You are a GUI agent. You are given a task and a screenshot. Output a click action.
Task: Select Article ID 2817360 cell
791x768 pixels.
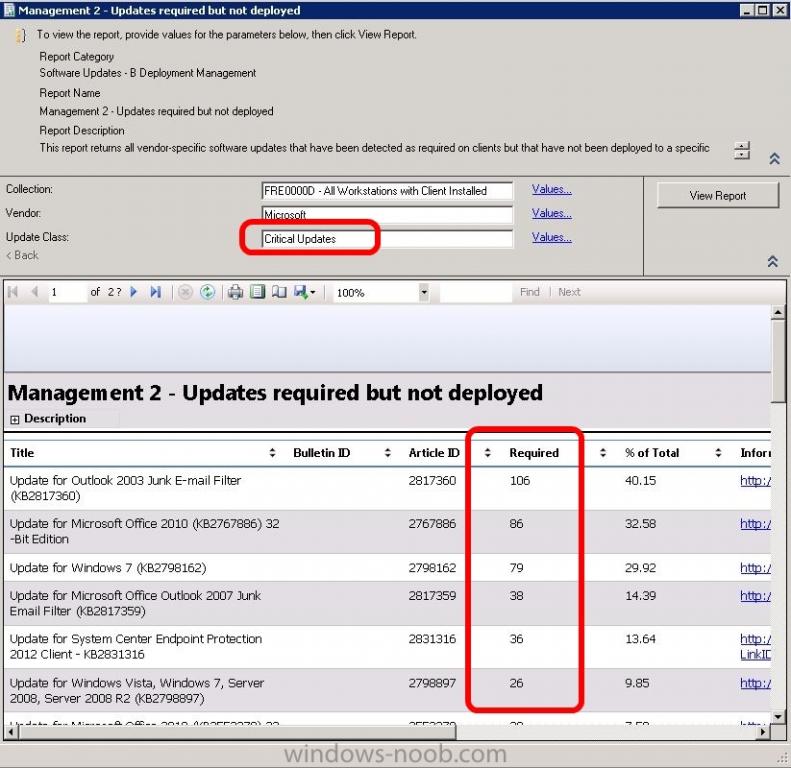point(432,481)
